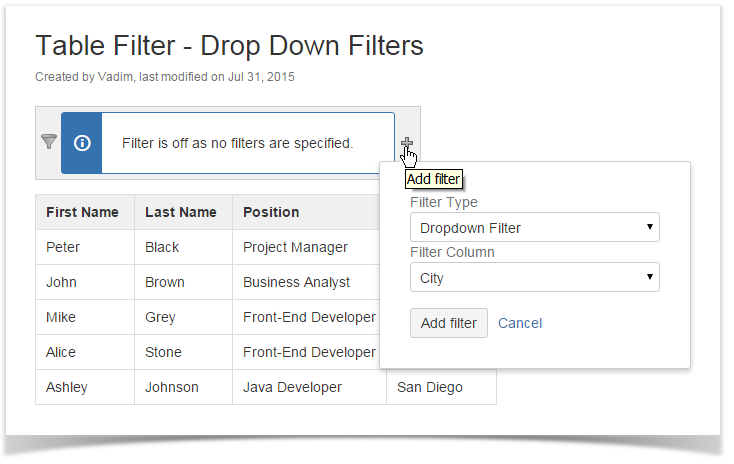This screenshot has height=464, width=734.
Task: Click the blue info icon
Action: [82, 143]
